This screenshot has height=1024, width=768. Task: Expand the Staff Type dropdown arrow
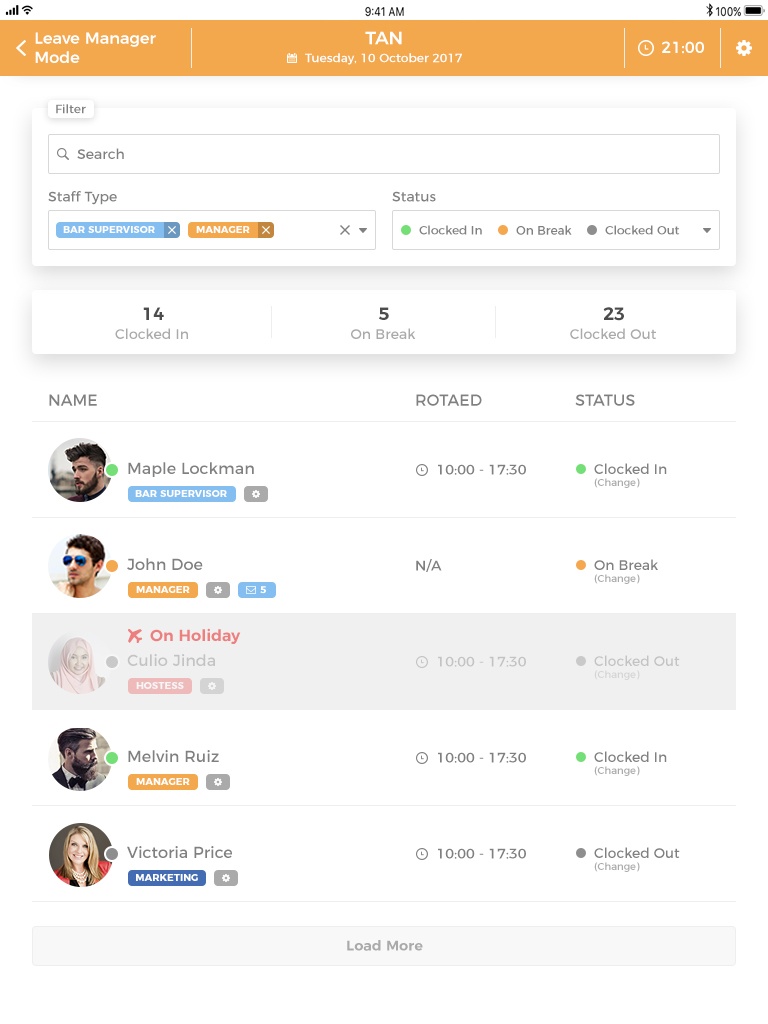click(x=363, y=230)
